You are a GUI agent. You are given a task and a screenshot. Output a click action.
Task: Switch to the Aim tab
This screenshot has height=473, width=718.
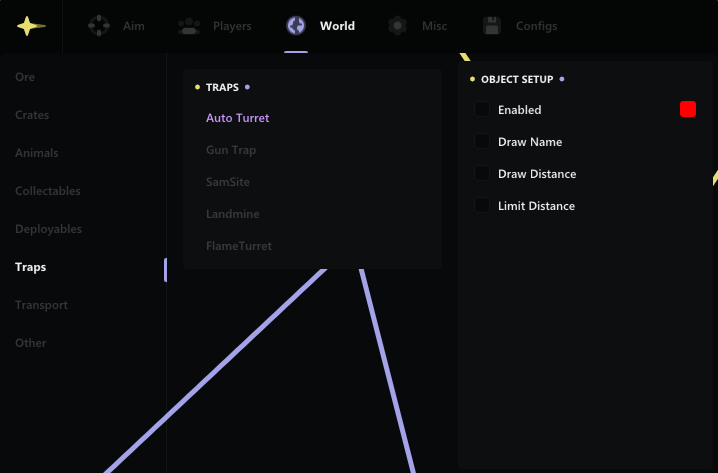pyautogui.click(x=133, y=26)
